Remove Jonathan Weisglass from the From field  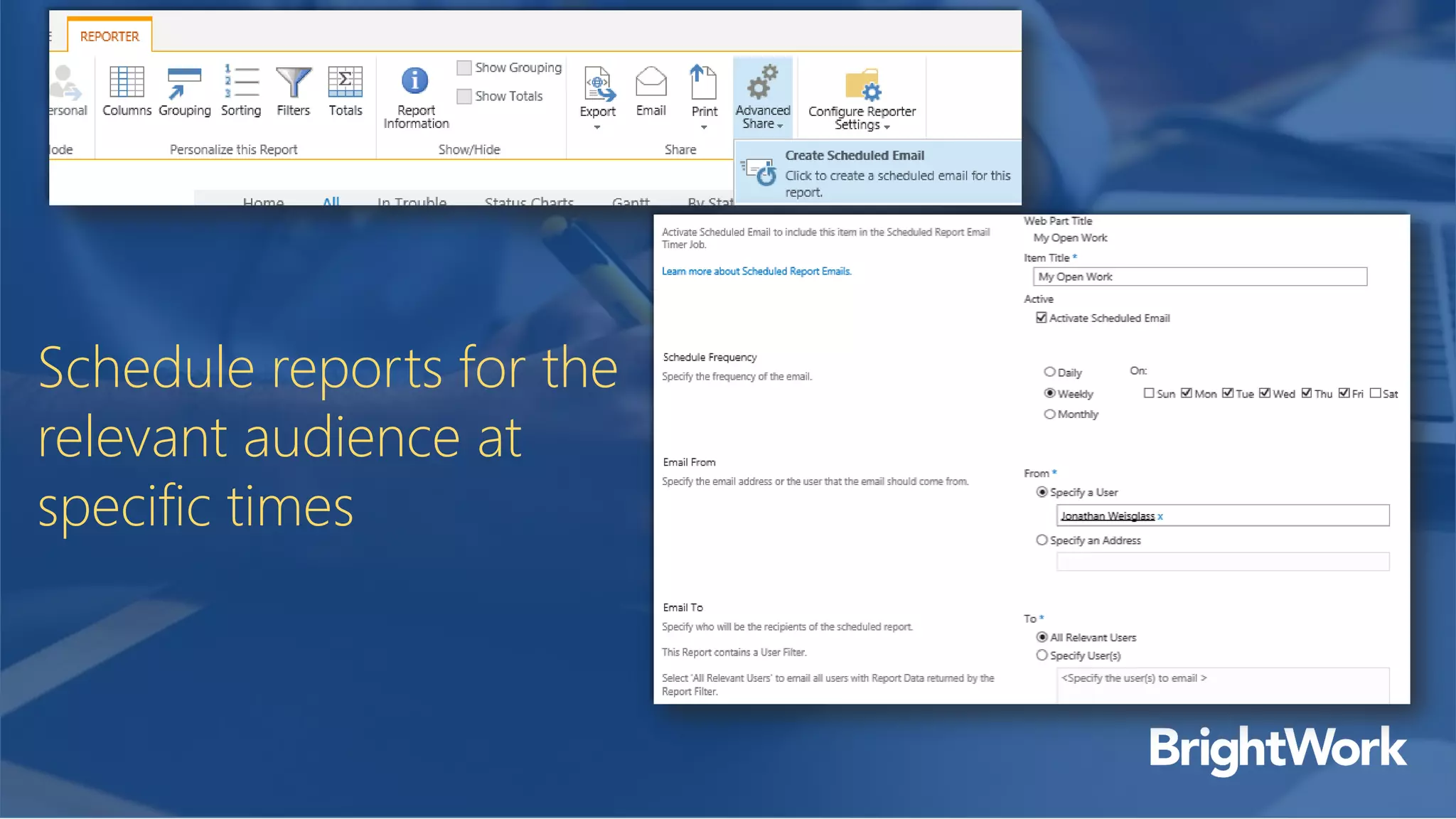pos(1160,517)
